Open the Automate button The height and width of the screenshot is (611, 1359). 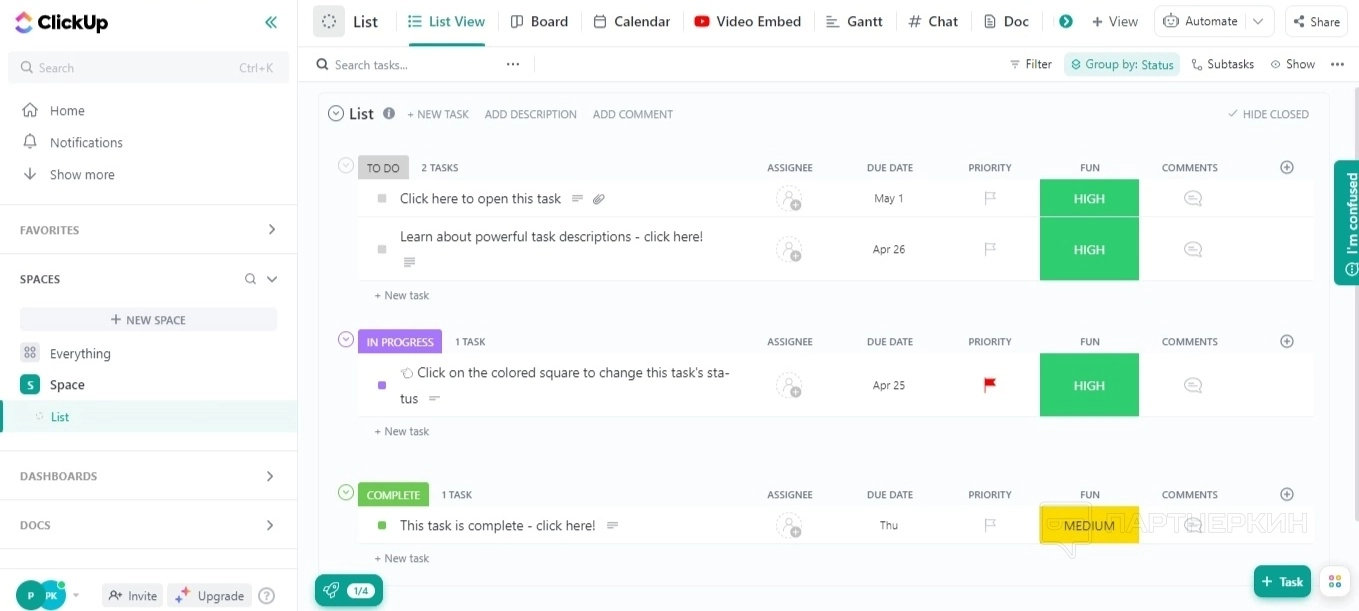[1200, 21]
